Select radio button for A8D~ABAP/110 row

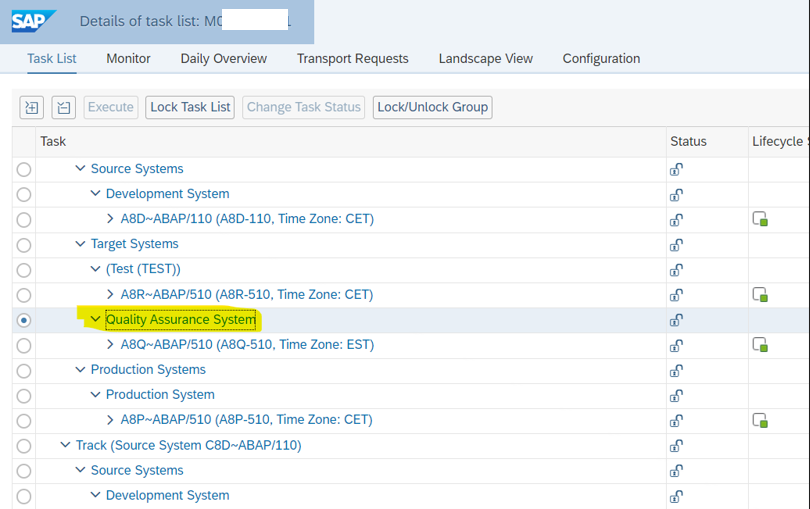24,220
